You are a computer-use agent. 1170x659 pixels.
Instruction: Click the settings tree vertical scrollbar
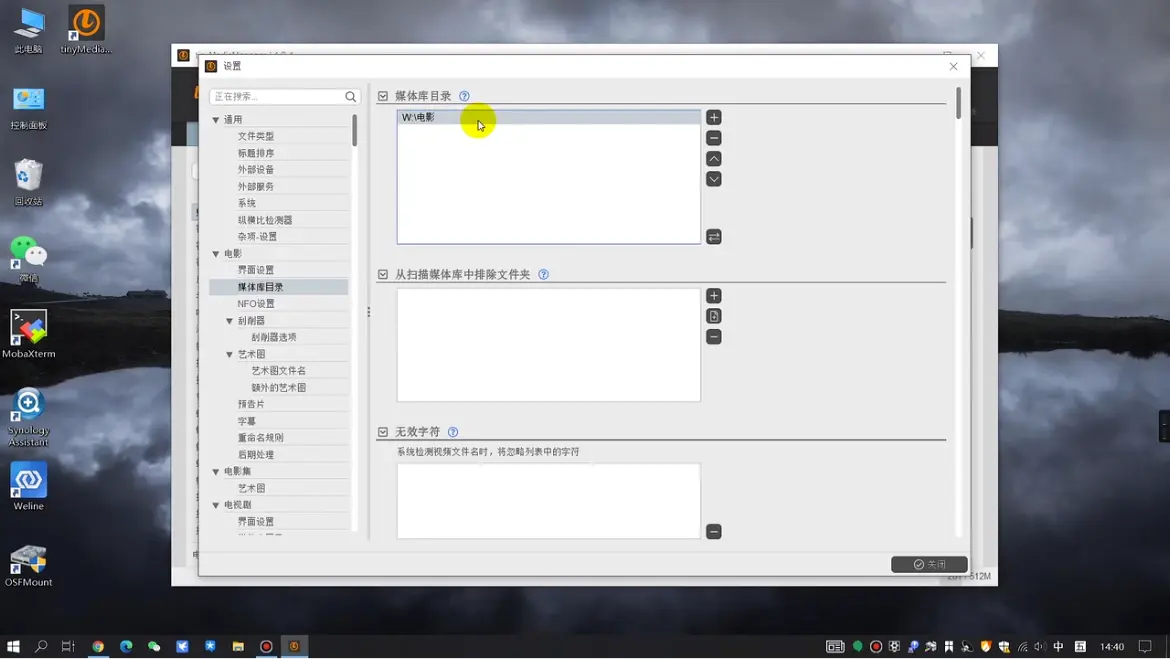pos(355,130)
